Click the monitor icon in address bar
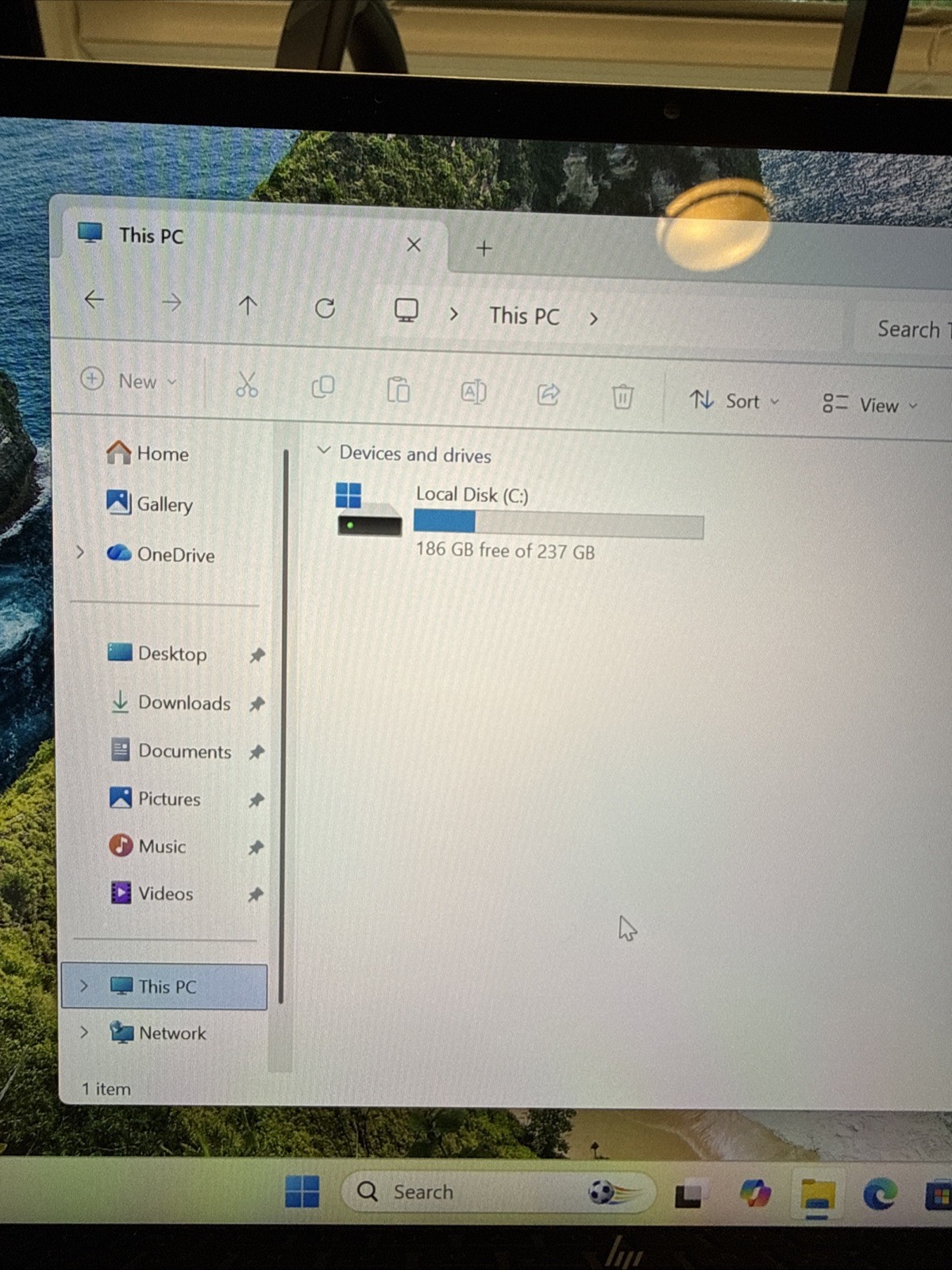952x1270 pixels. [x=406, y=311]
